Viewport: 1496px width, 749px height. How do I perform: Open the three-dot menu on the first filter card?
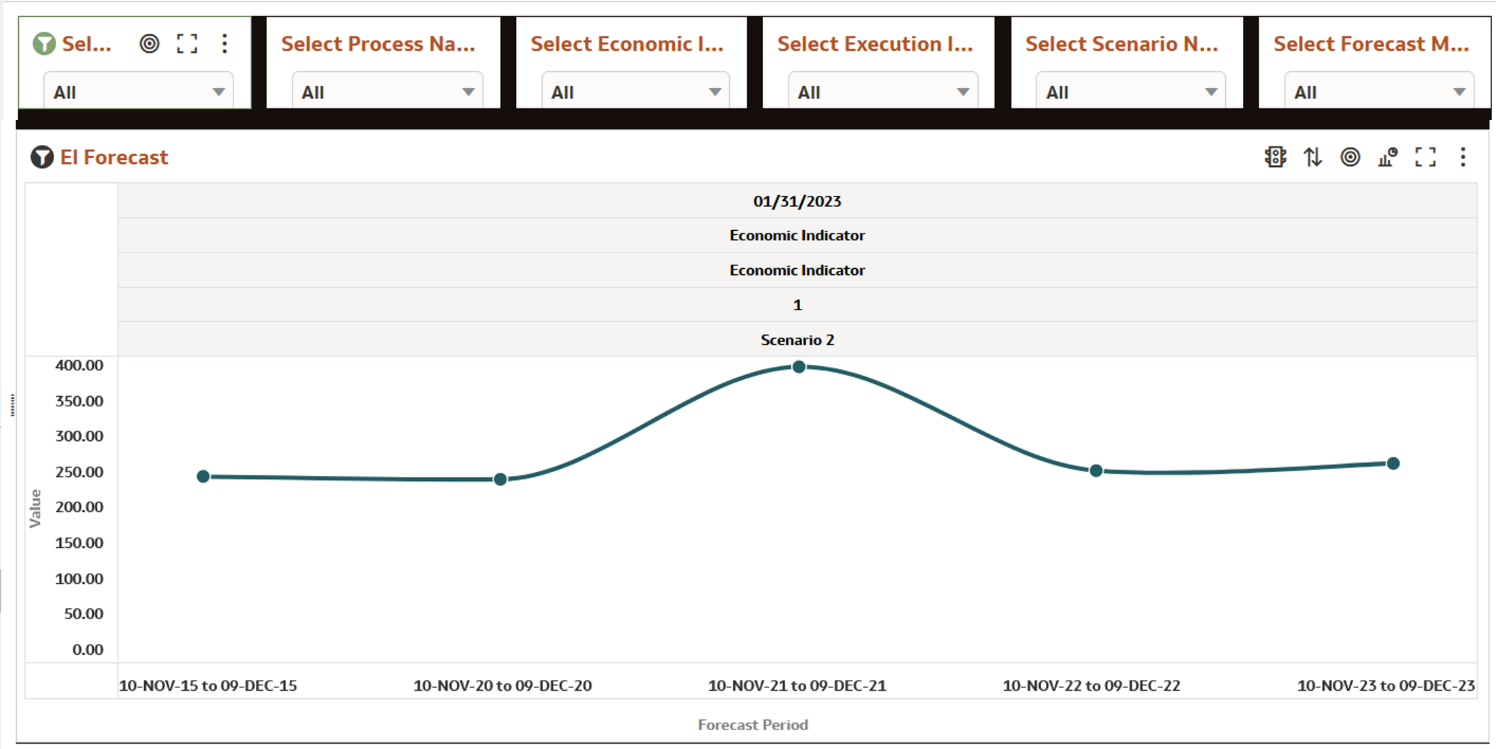224,44
